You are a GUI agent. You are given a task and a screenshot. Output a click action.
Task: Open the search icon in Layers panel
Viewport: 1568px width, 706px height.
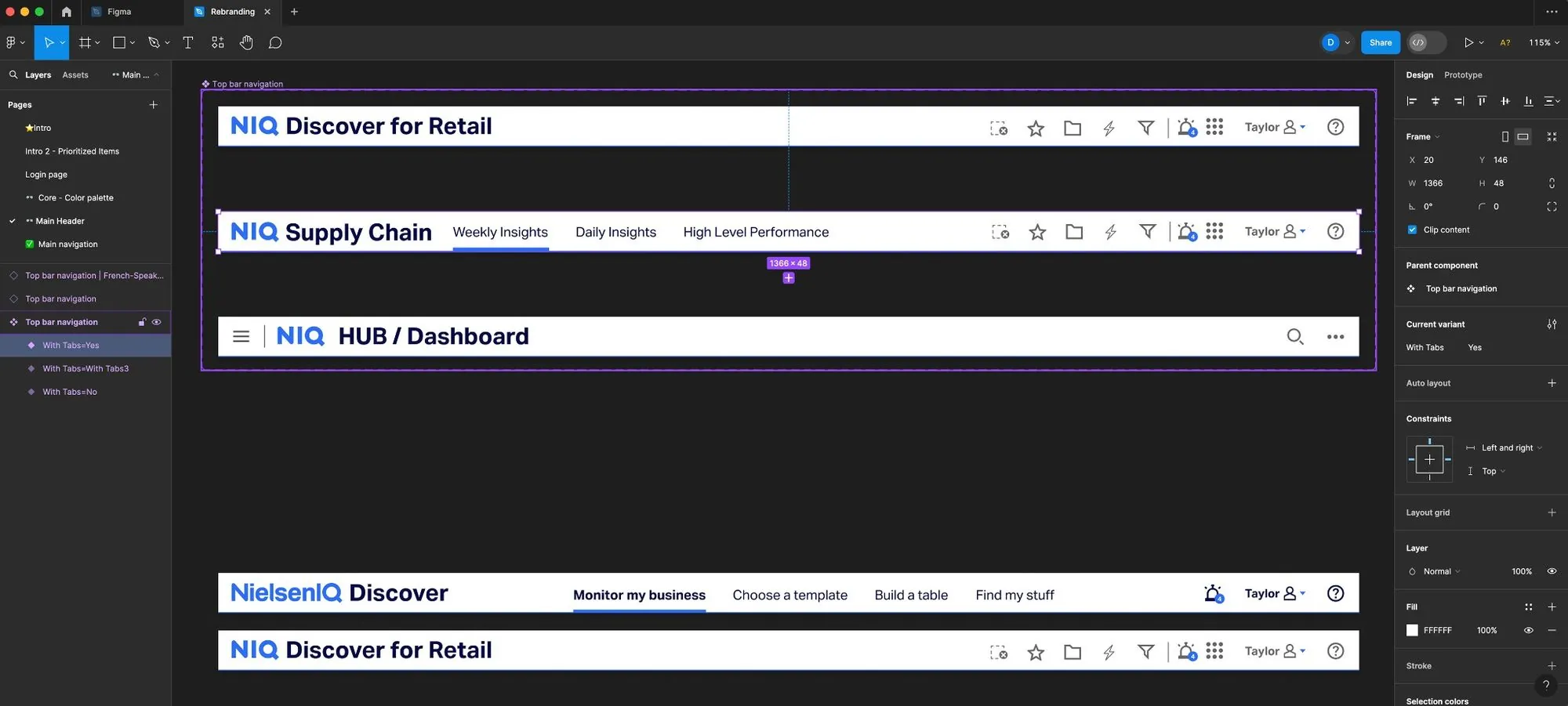tap(13, 74)
